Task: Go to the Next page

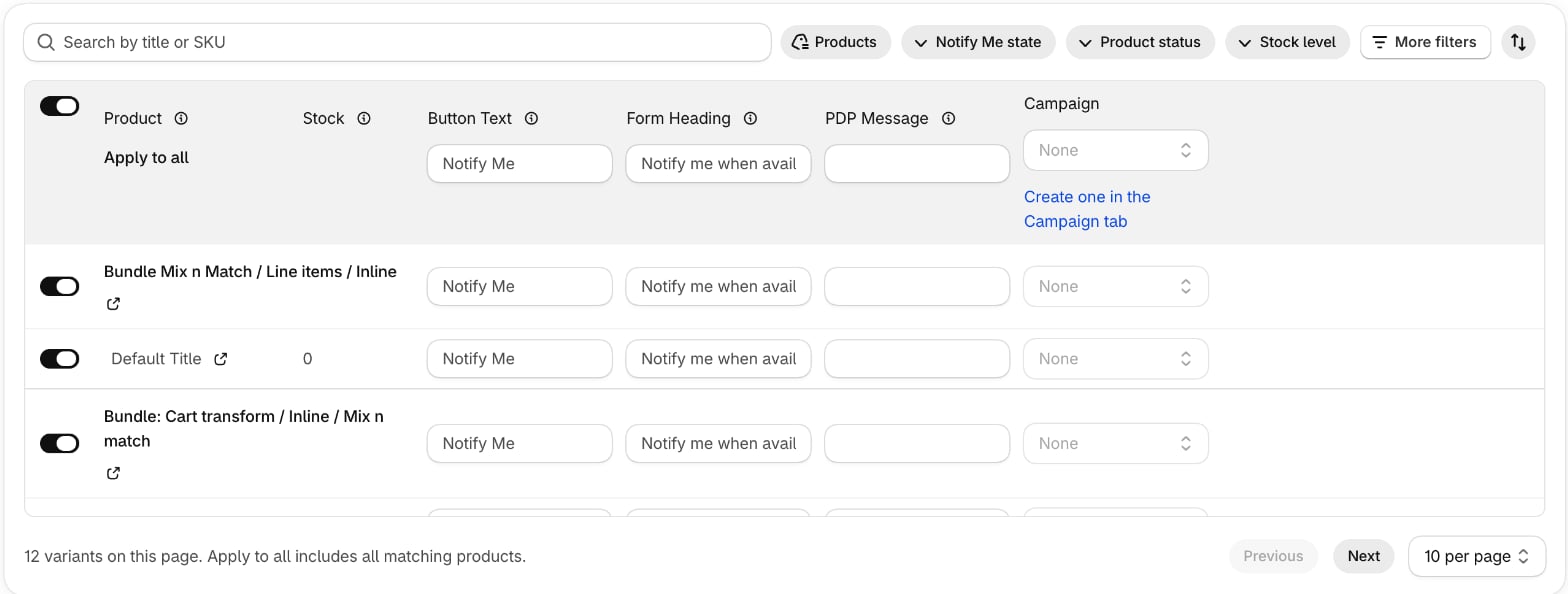Action: (1363, 556)
